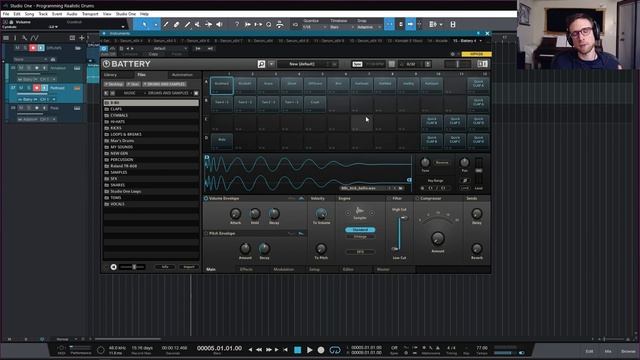The image size is (640, 360).
Task: Toggle the Standard engine mode button
Action: click(x=360, y=230)
